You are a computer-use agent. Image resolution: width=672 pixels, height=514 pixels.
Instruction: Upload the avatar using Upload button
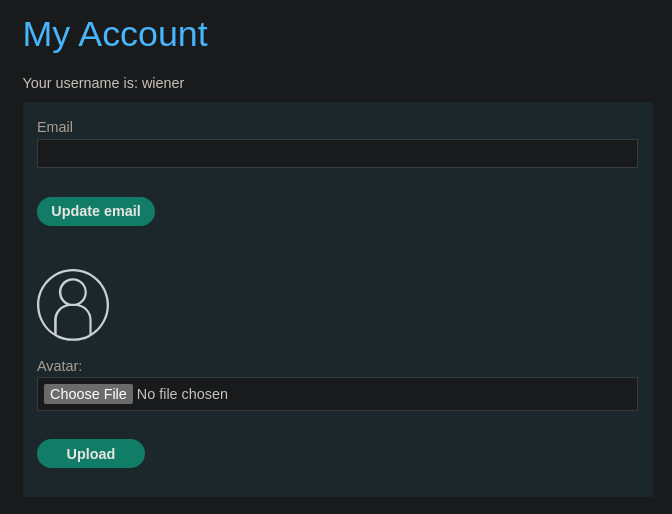(x=91, y=454)
